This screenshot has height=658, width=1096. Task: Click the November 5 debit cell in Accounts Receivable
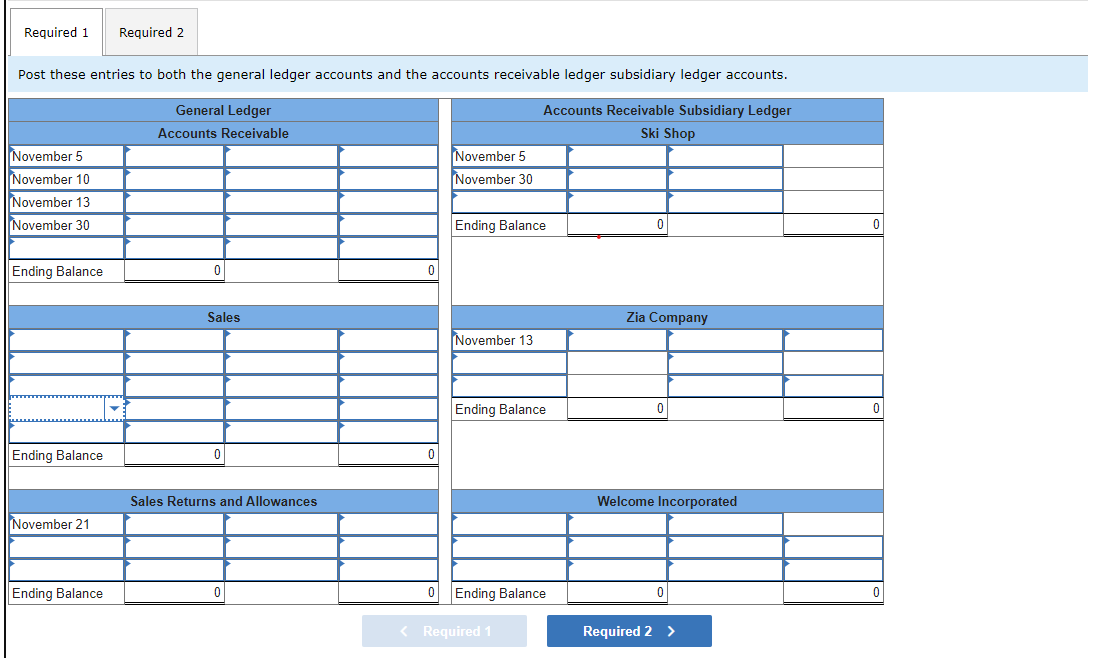tap(173, 156)
